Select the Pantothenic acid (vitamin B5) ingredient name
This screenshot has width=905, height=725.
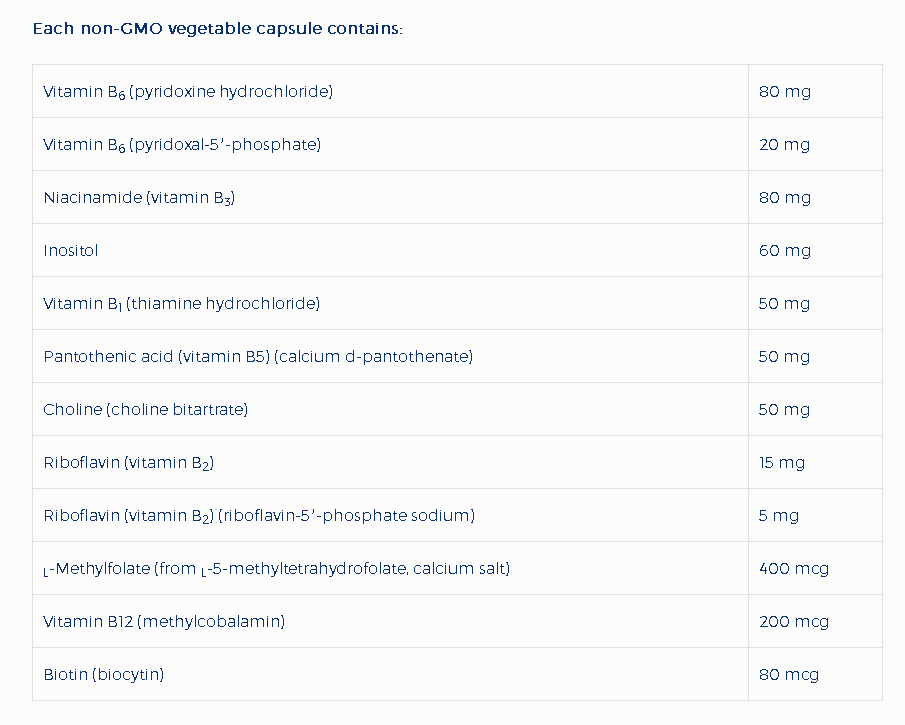coord(258,357)
